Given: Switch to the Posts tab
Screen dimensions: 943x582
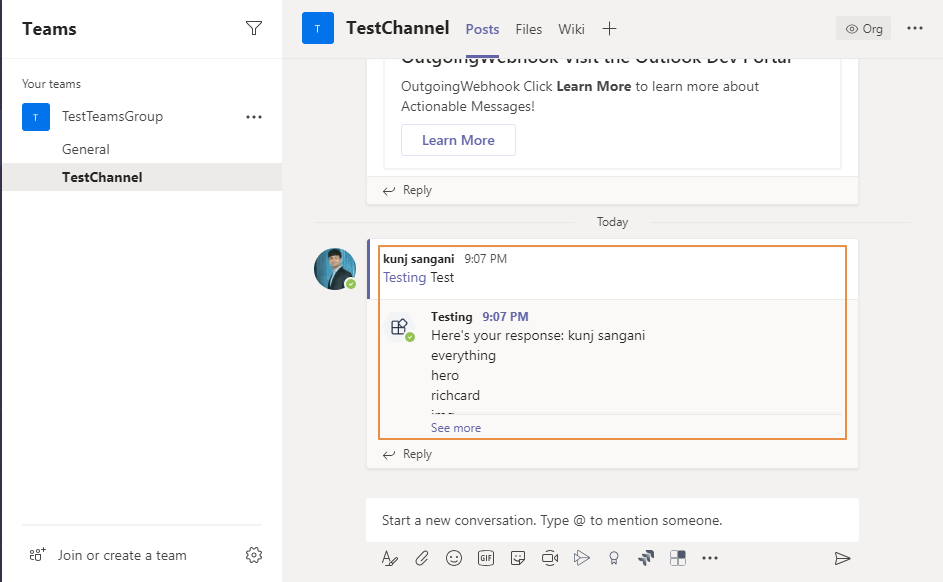Looking at the screenshot, I should pyautogui.click(x=482, y=29).
